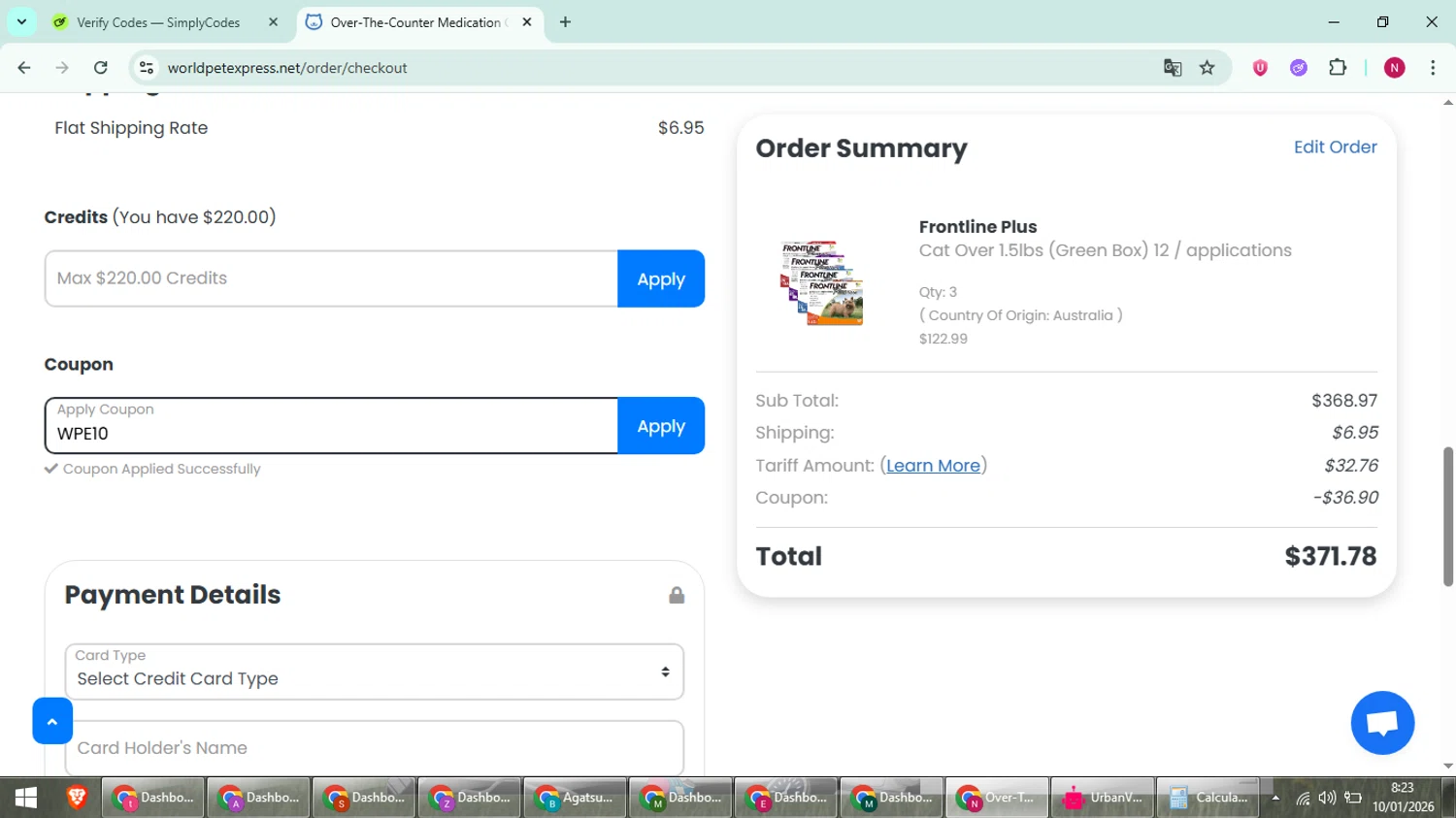1456x818 pixels.
Task: Open the UrbanV... taskbar app
Action: (1103, 798)
